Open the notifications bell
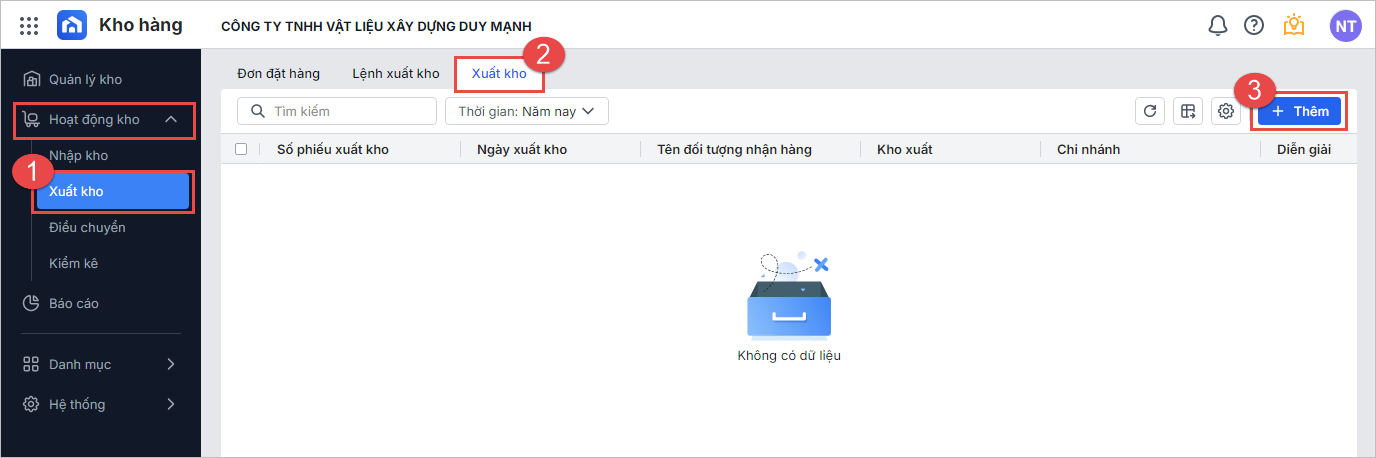The image size is (1376, 458). click(1218, 26)
